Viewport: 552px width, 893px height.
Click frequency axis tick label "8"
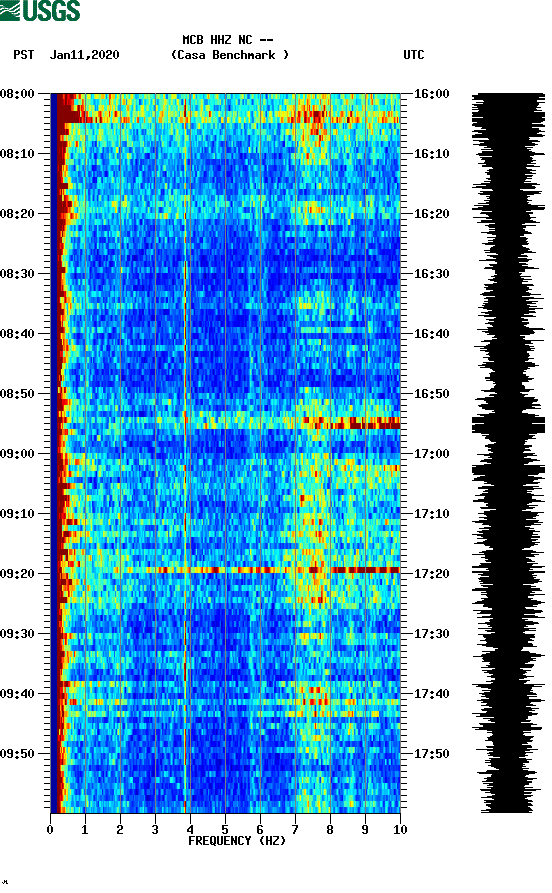330,830
